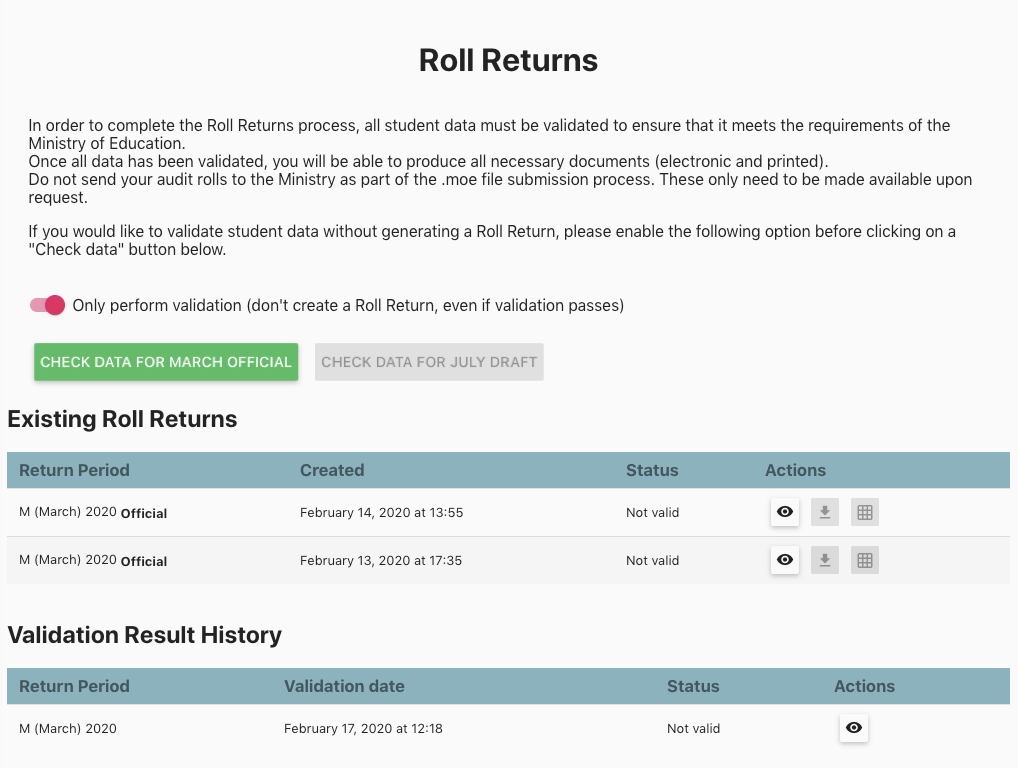Click 'Return Period' header in Existing Roll Returns
Screen dimensions: 1018x768
click(74, 470)
